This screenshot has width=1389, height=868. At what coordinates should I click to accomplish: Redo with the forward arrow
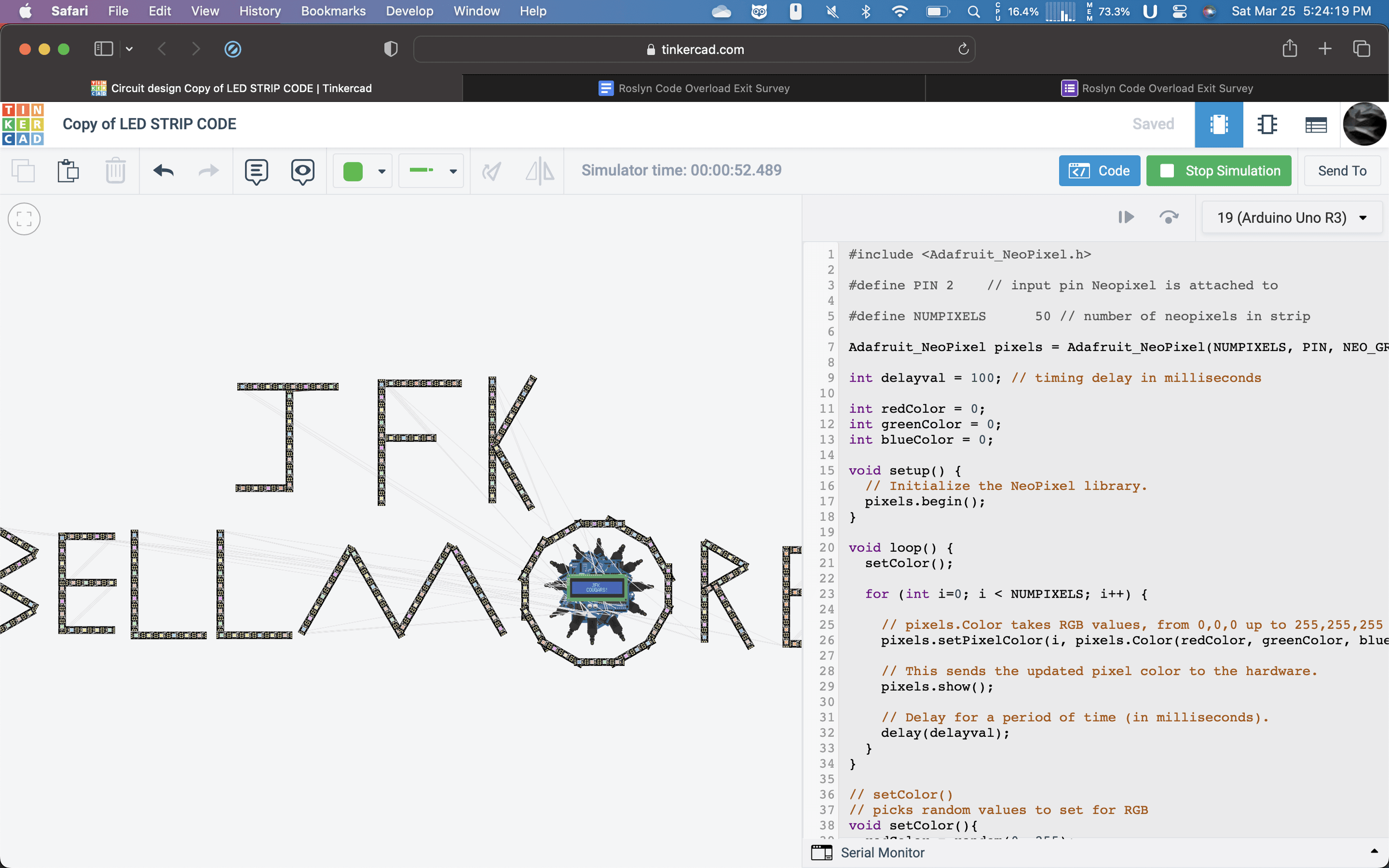click(208, 170)
